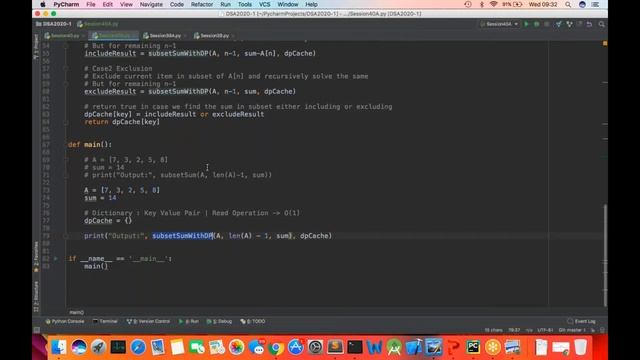Open the Refactor menu
Image resolution: width=640 pixels, height=360 pixels.
pos(202,4)
